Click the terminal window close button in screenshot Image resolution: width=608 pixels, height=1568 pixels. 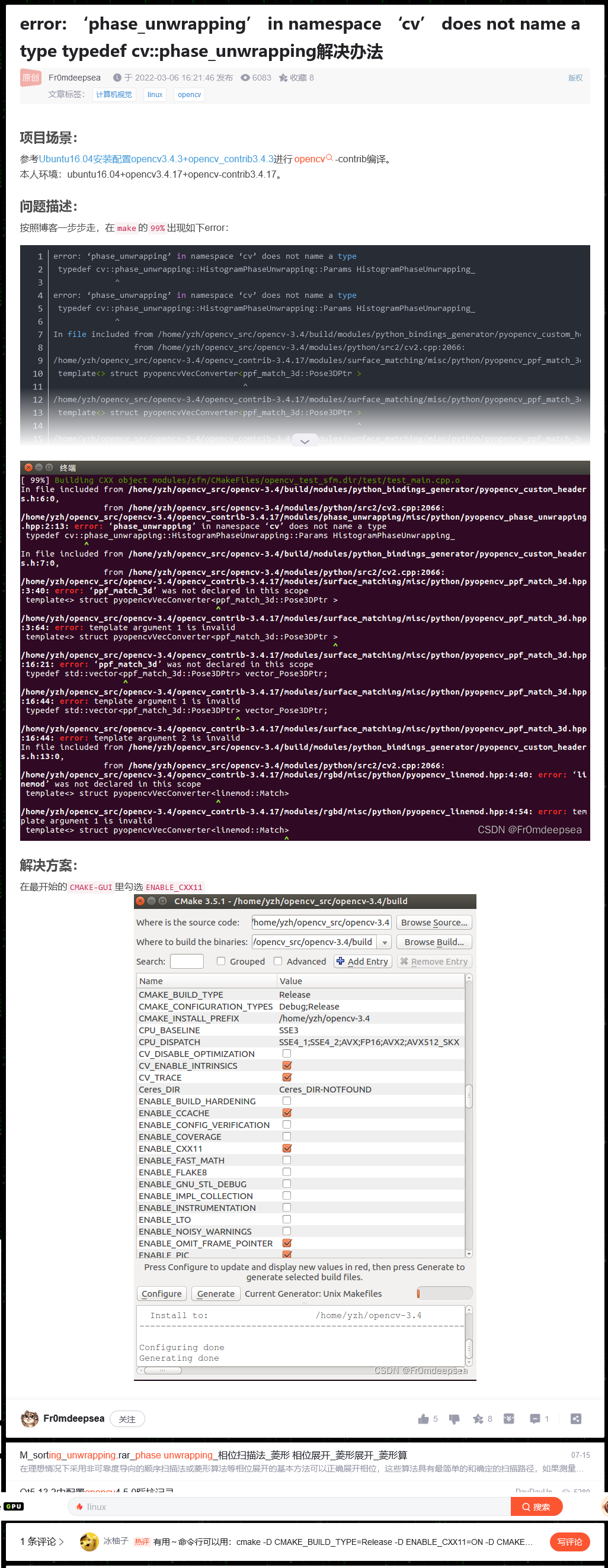click(28, 467)
